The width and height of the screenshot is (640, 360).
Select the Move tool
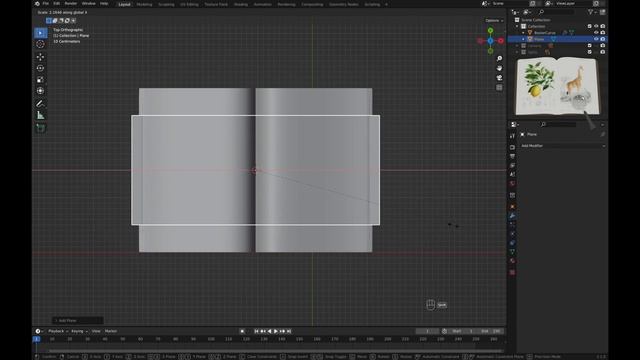click(40, 57)
